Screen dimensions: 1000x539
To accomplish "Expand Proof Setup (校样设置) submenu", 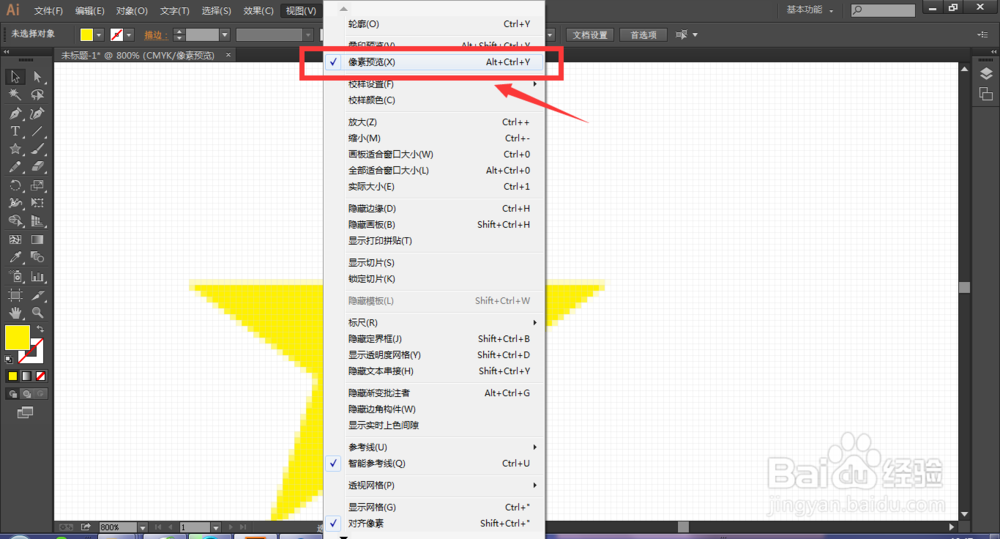I will point(434,84).
